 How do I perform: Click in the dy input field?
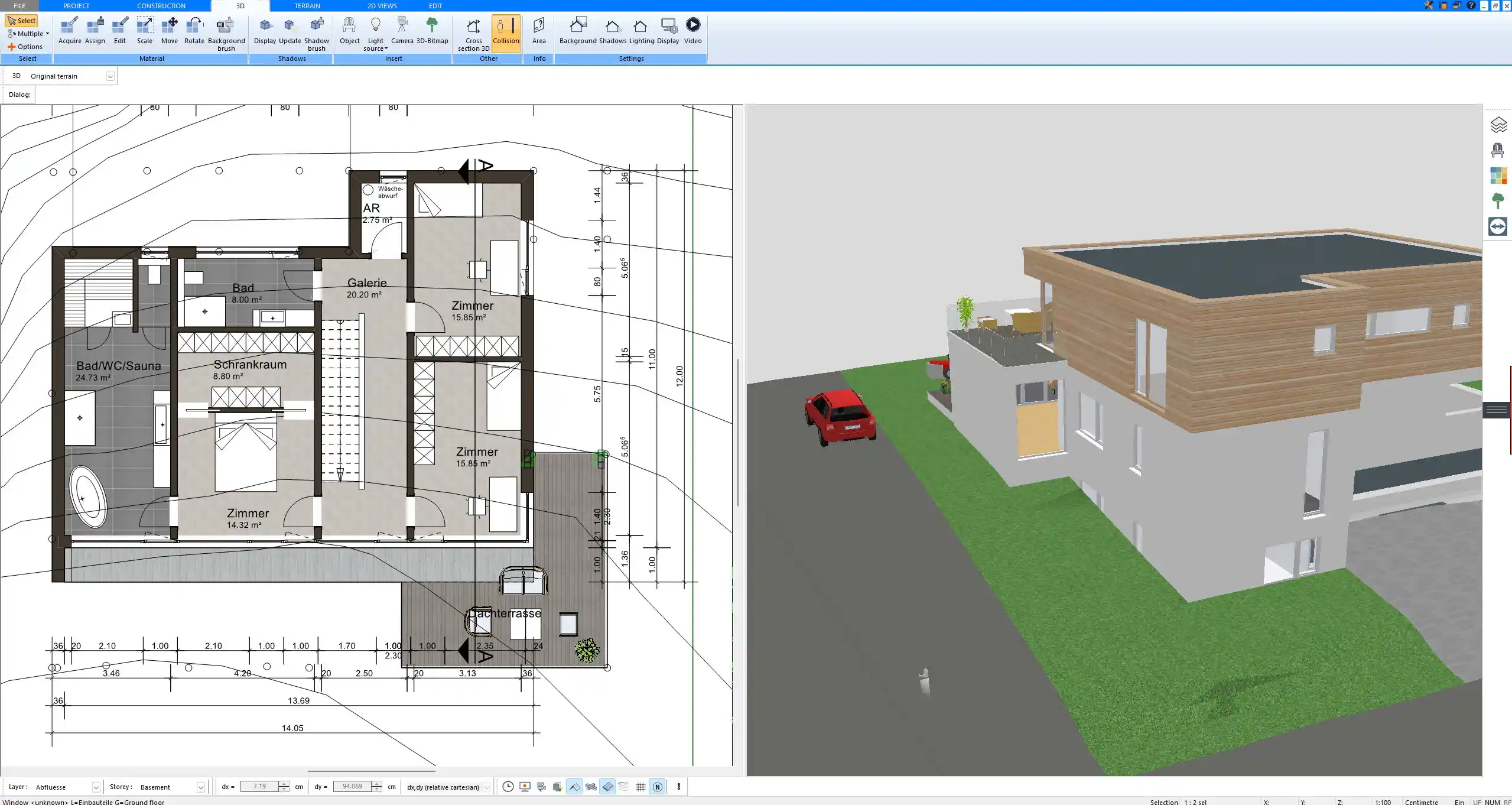[352, 787]
